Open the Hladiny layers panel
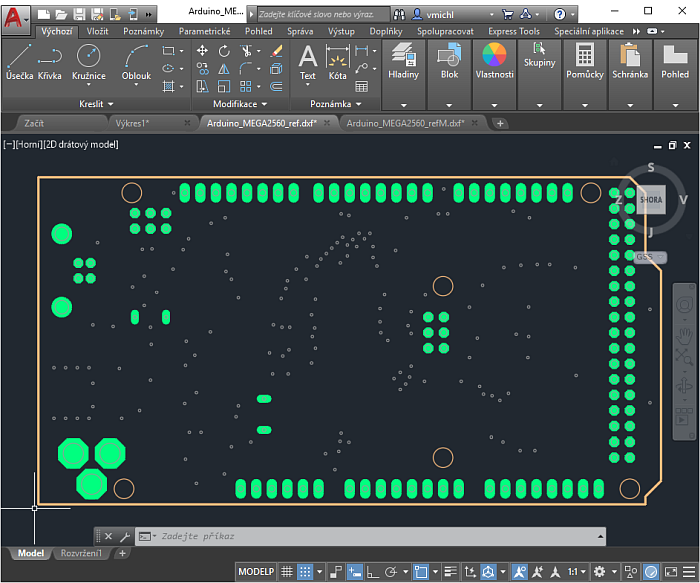The width and height of the screenshot is (700, 583). click(403, 61)
